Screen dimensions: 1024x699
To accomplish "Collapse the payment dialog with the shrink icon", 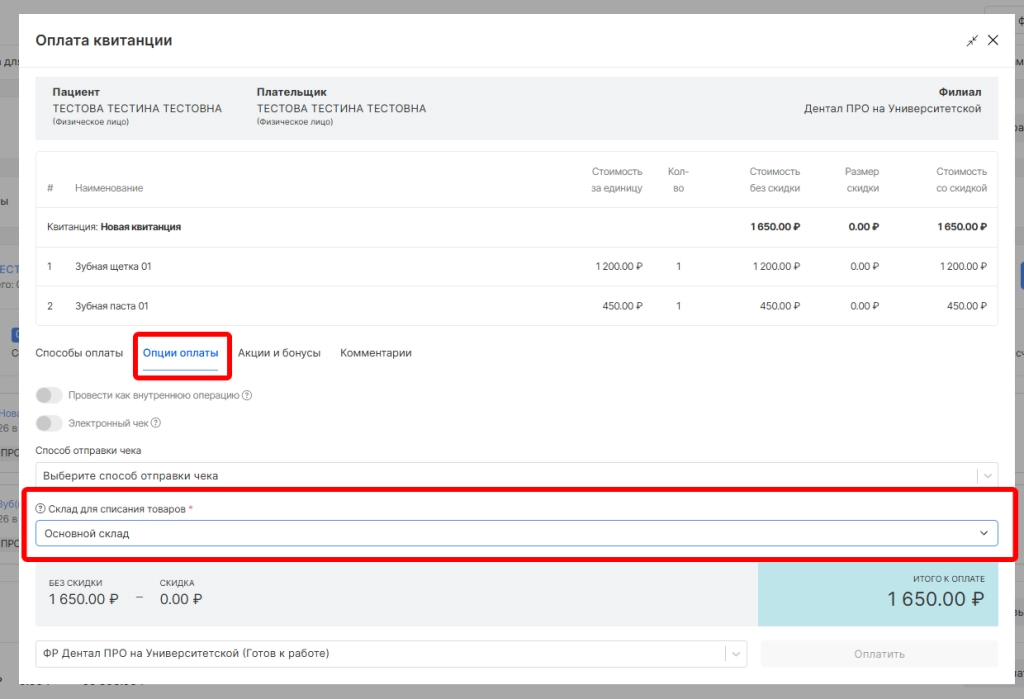I will point(971,41).
